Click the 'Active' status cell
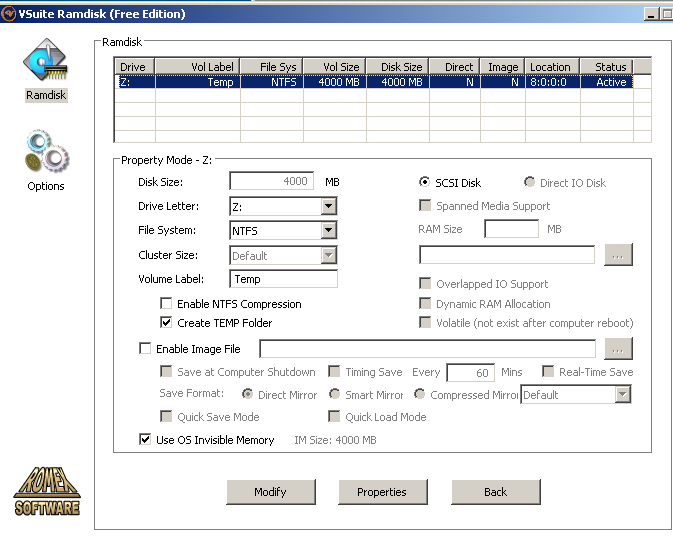 coord(607,82)
